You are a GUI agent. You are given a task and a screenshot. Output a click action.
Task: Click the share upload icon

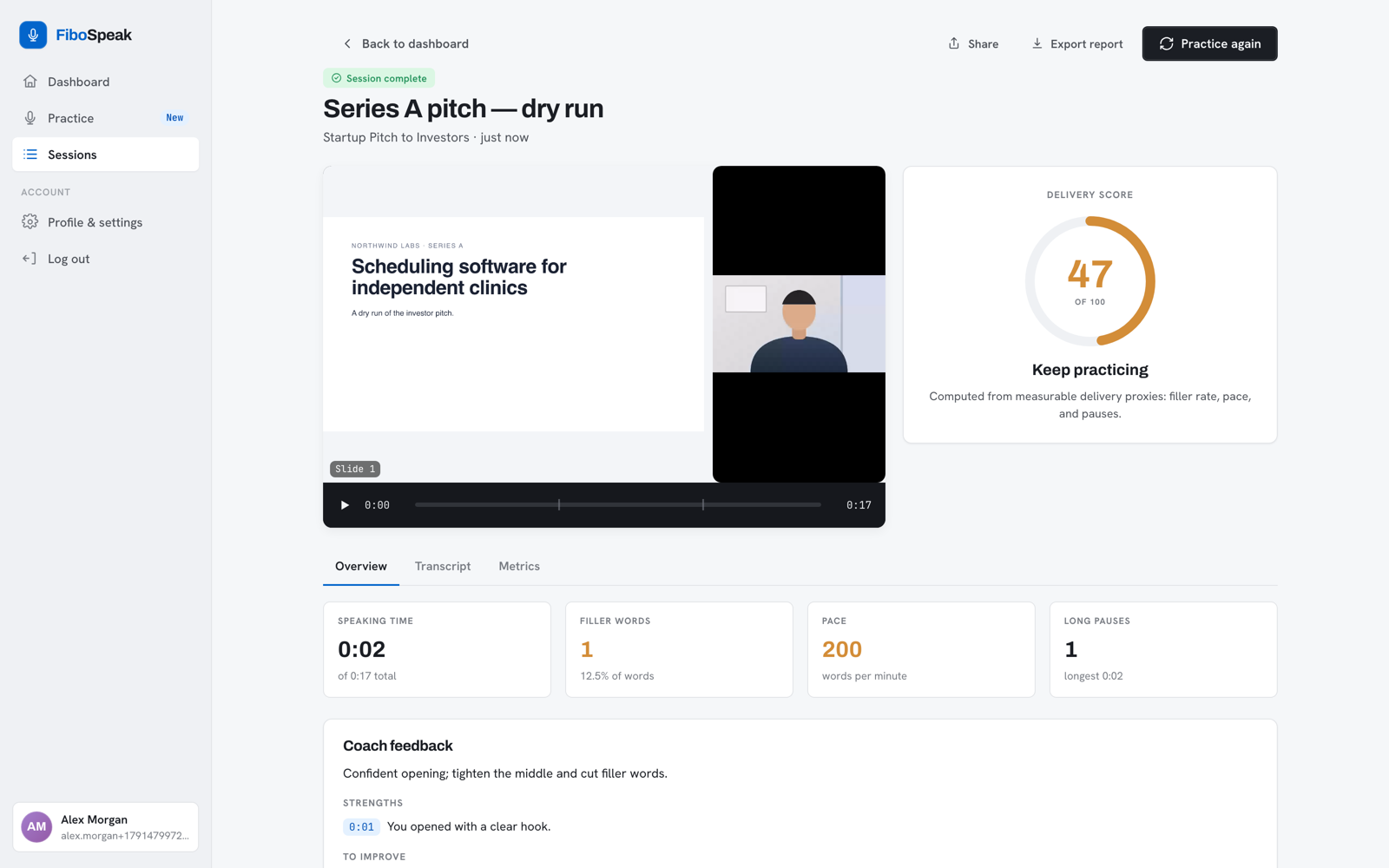(x=954, y=43)
